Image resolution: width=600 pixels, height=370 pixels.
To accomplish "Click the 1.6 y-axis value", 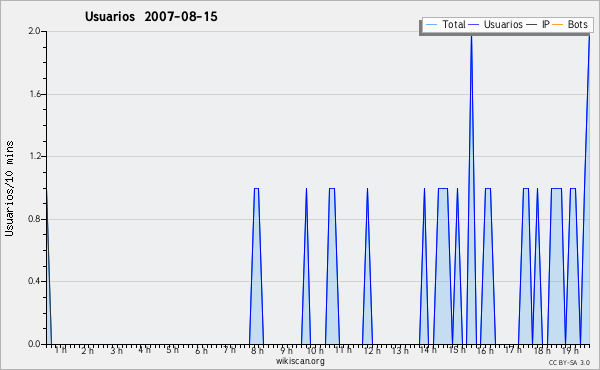I will (34, 94).
